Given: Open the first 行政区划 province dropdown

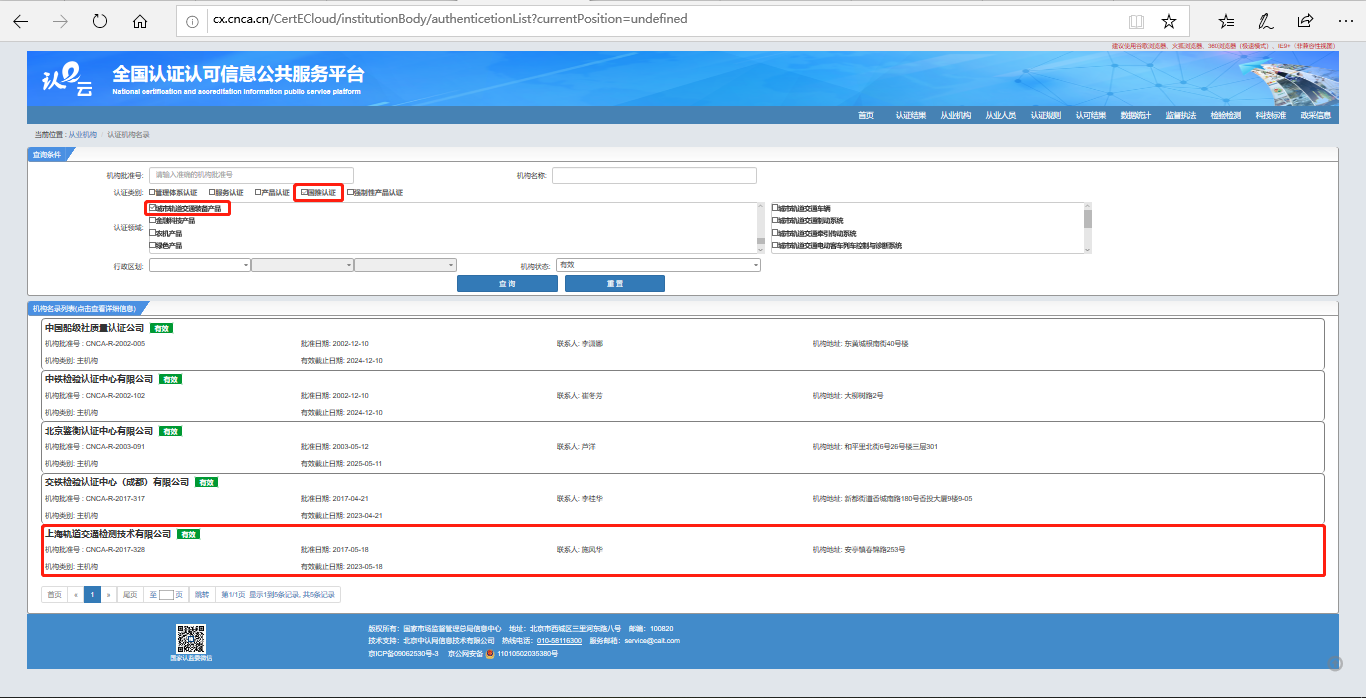Looking at the screenshot, I should click(200, 265).
